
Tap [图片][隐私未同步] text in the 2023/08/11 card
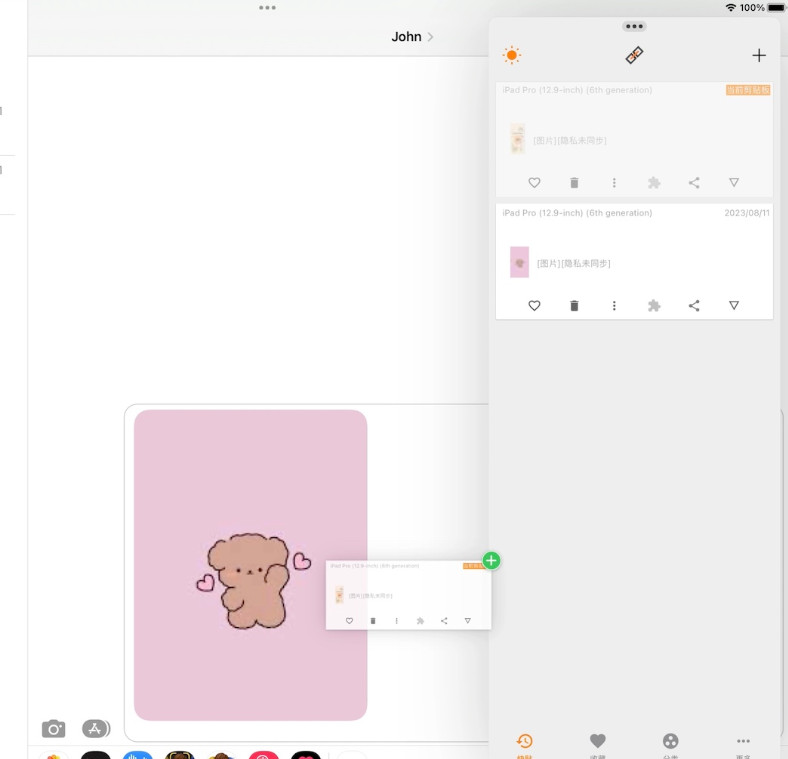pyautogui.click(x=573, y=263)
